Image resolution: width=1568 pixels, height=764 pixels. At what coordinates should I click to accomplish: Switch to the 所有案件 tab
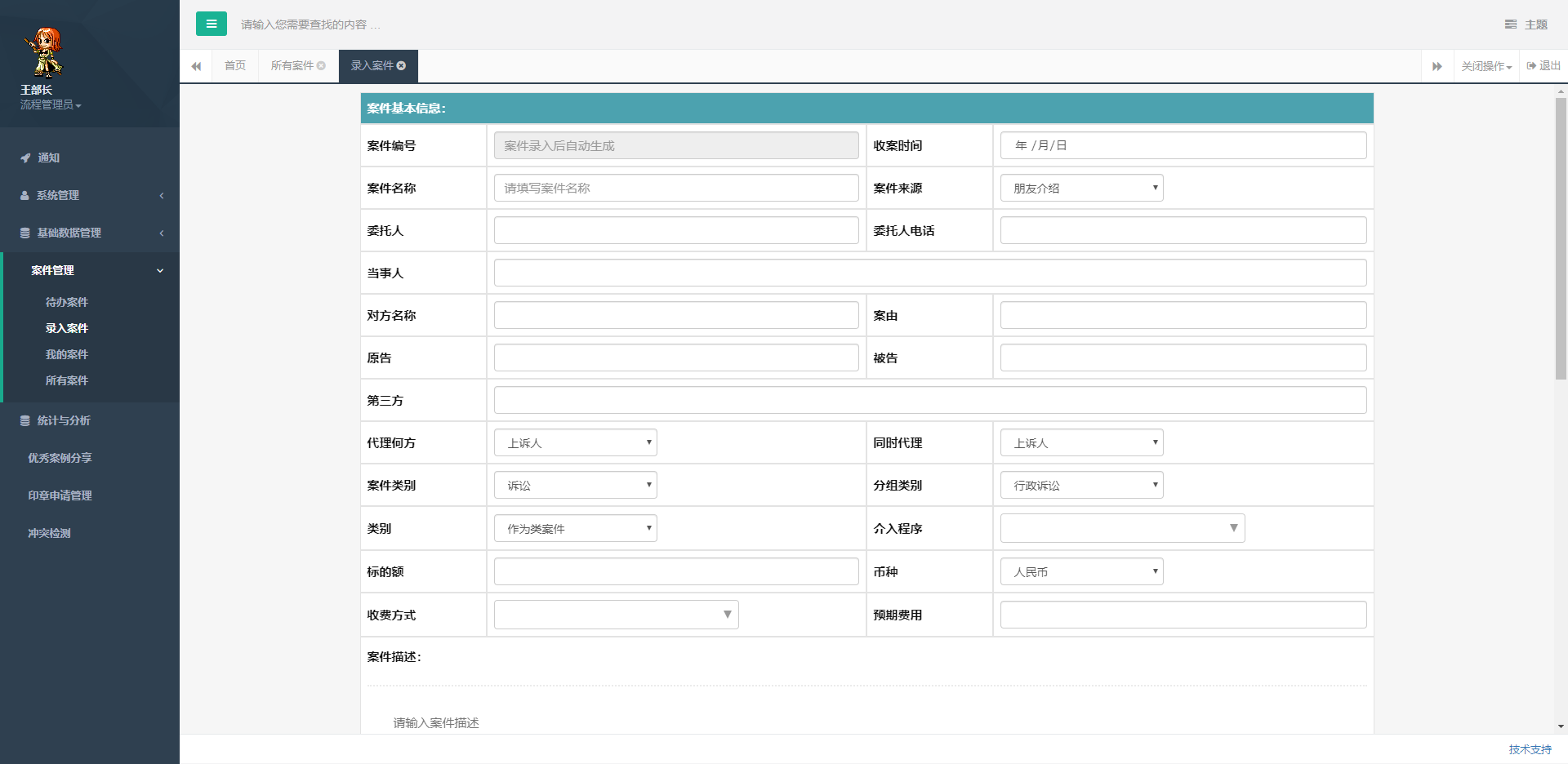pyautogui.click(x=292, y=65)
